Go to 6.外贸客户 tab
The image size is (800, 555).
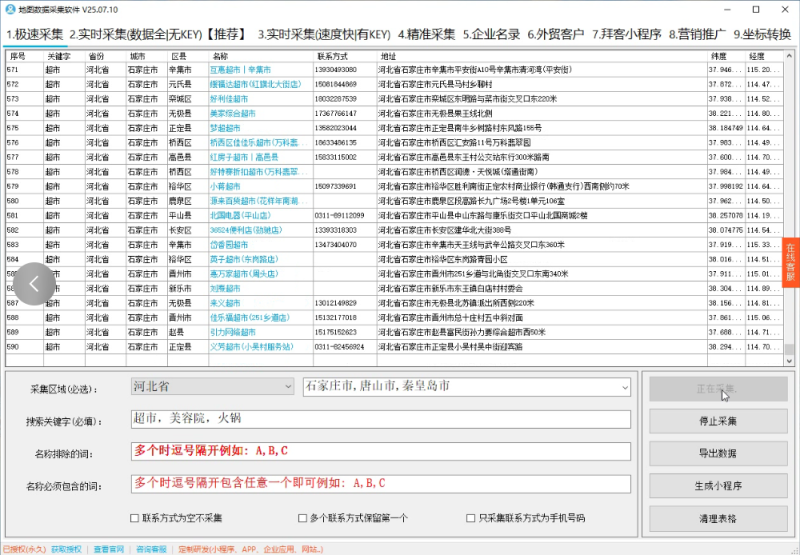pyautogui.click(x=556, y=34)
